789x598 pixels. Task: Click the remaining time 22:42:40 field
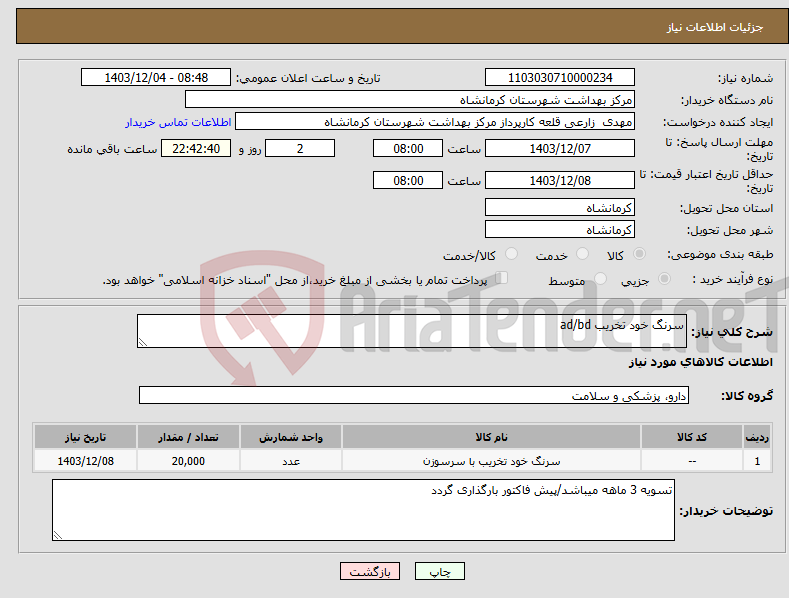[x=196, y=148]
